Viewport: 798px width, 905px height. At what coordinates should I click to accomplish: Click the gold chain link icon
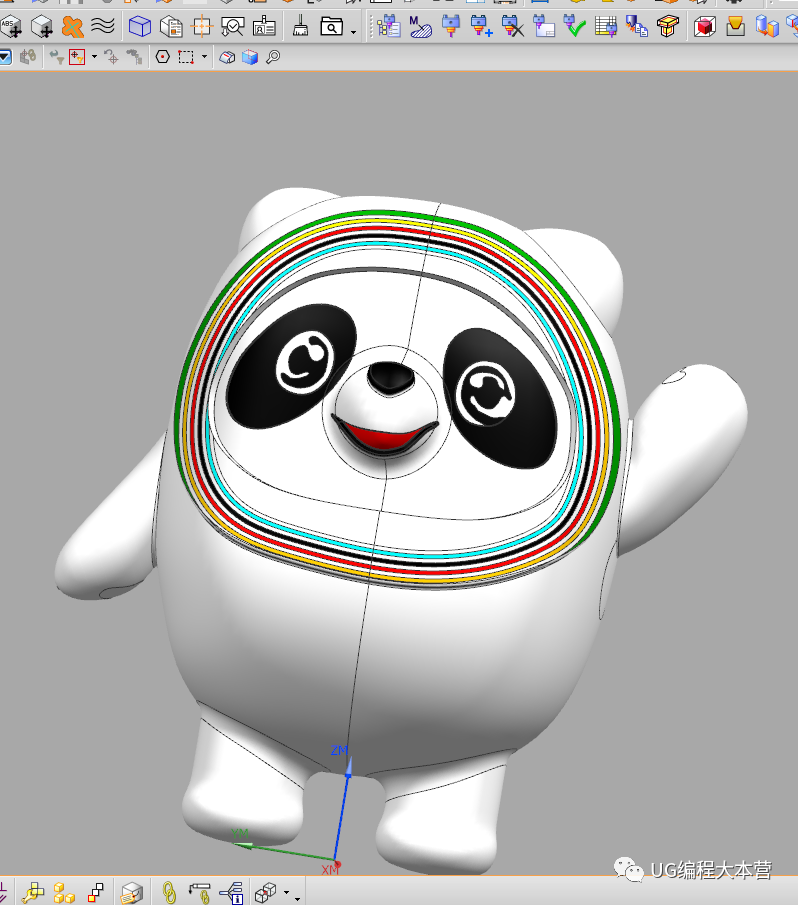point(168,892)
